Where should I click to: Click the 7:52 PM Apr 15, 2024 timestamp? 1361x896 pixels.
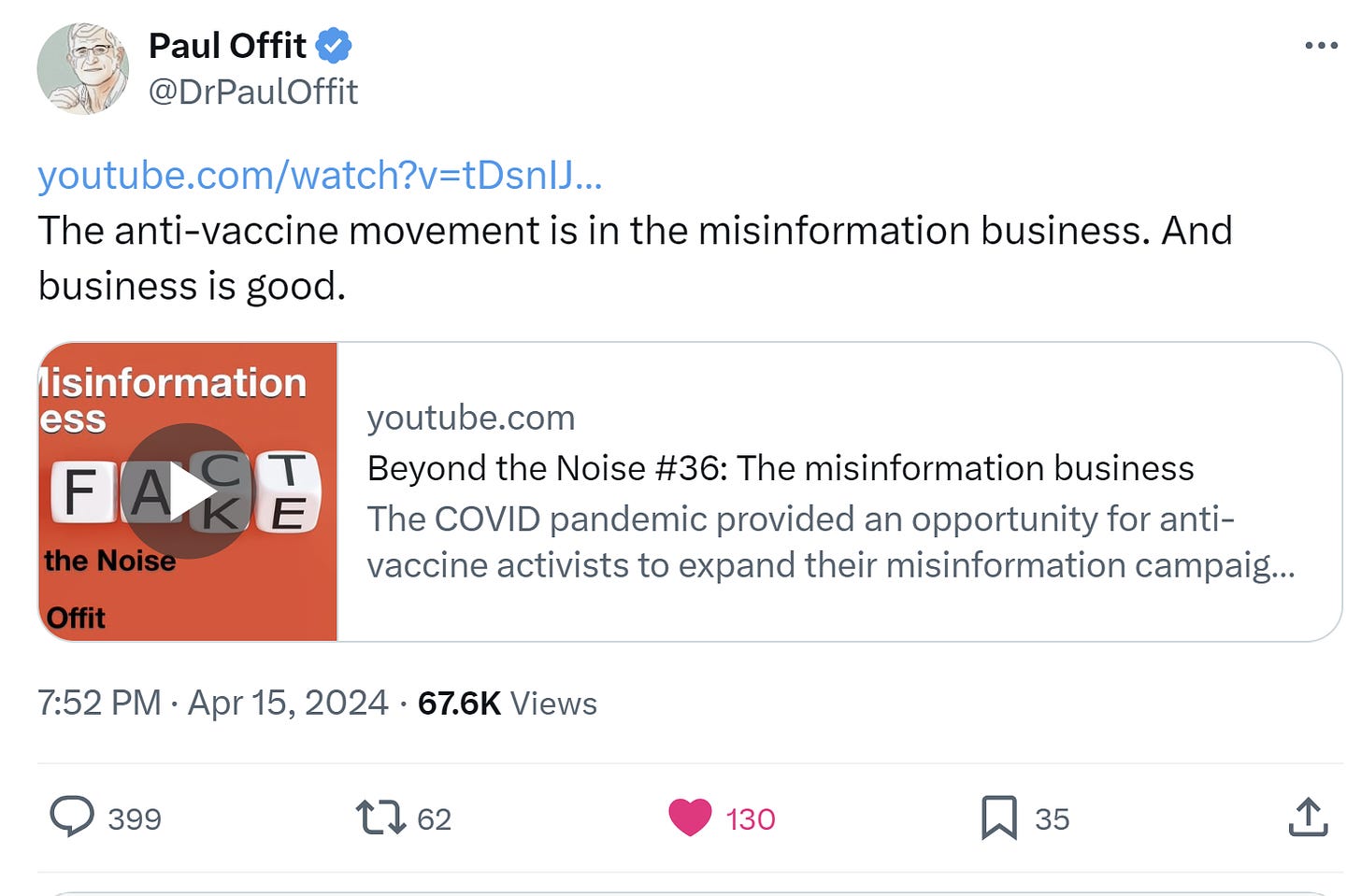click(212, 703)
